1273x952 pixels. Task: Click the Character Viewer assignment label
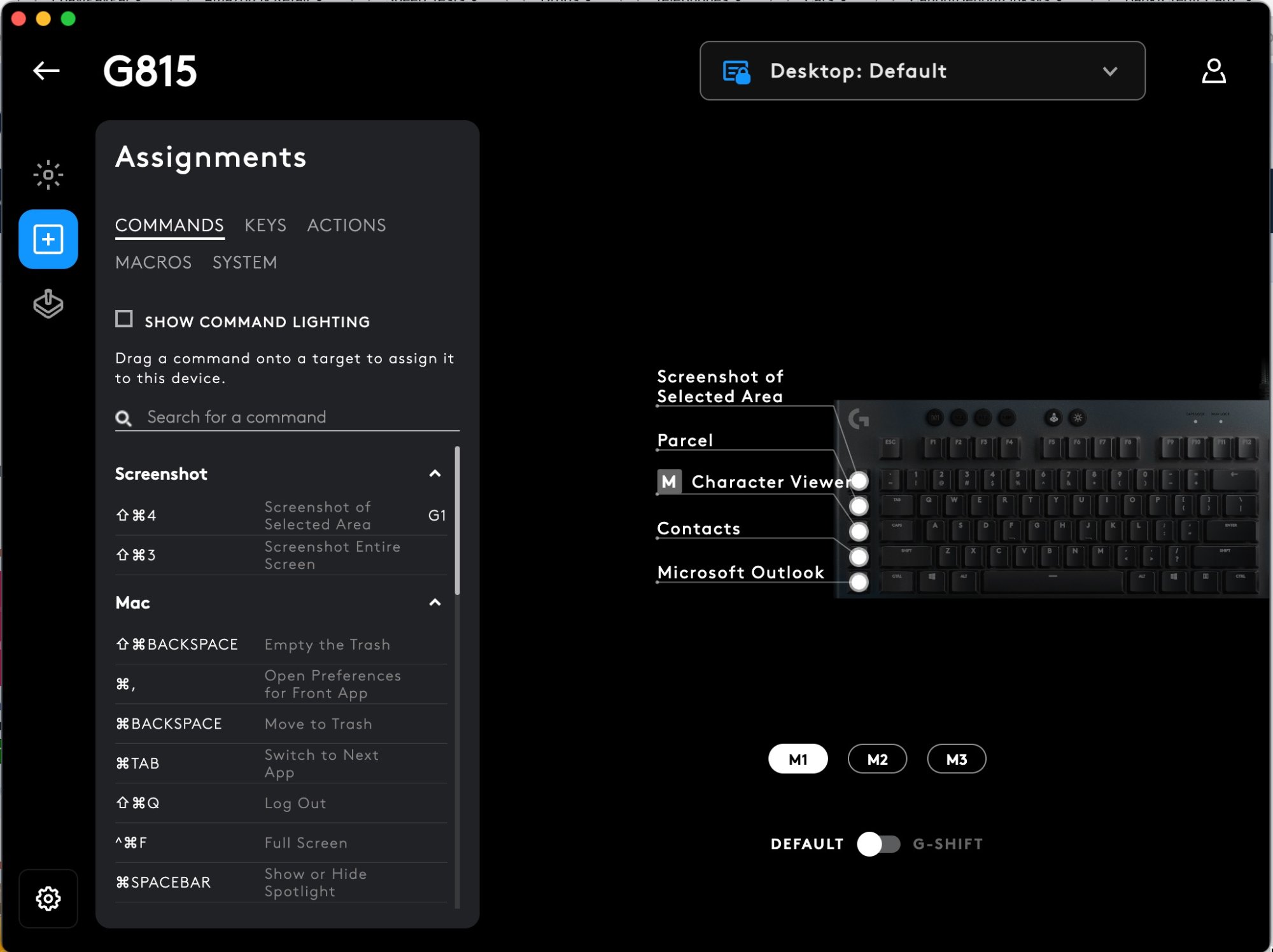click(x=770, y=482)
